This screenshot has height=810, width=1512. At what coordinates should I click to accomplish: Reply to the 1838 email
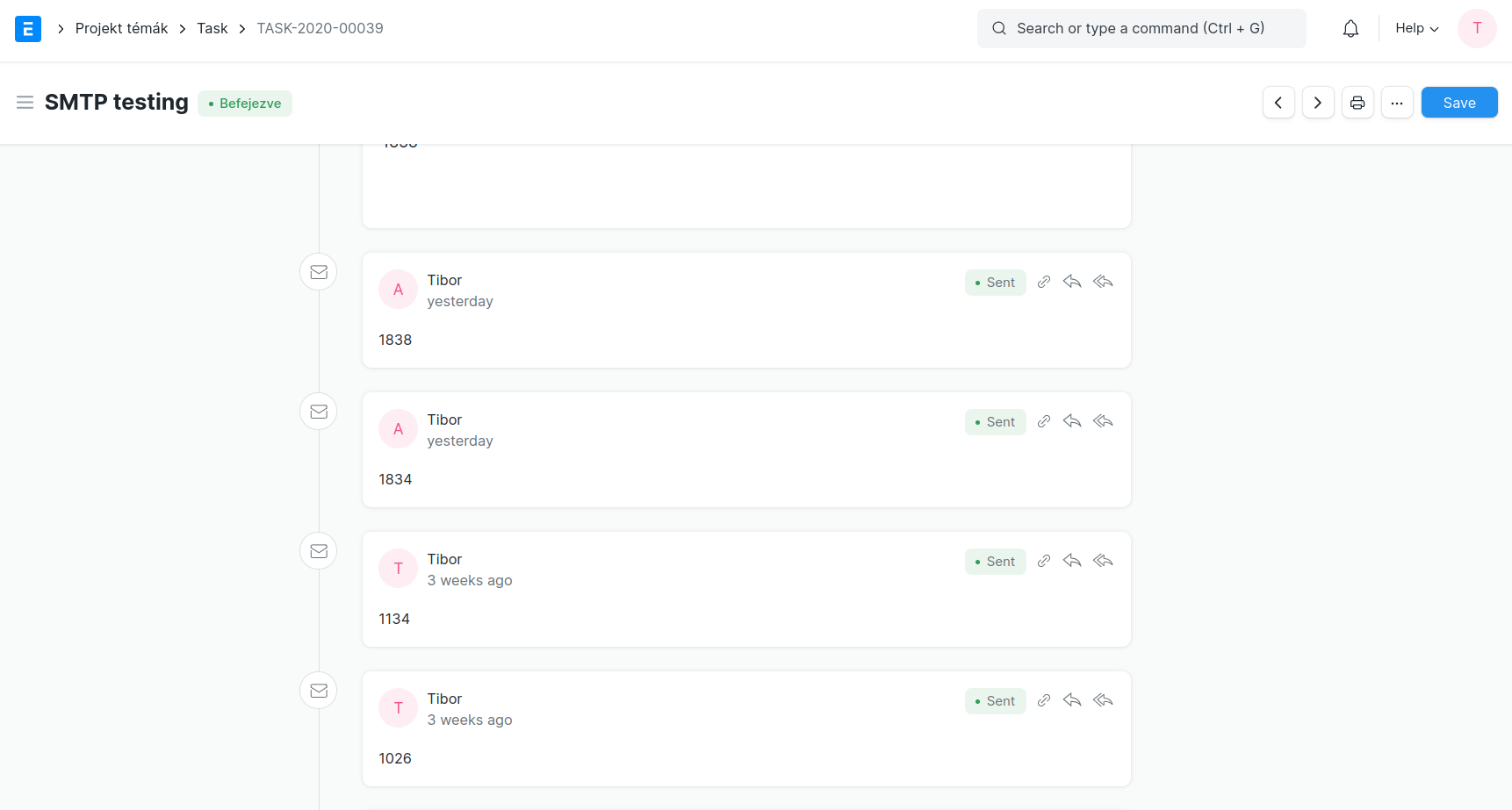click(x=1072, y=282)
